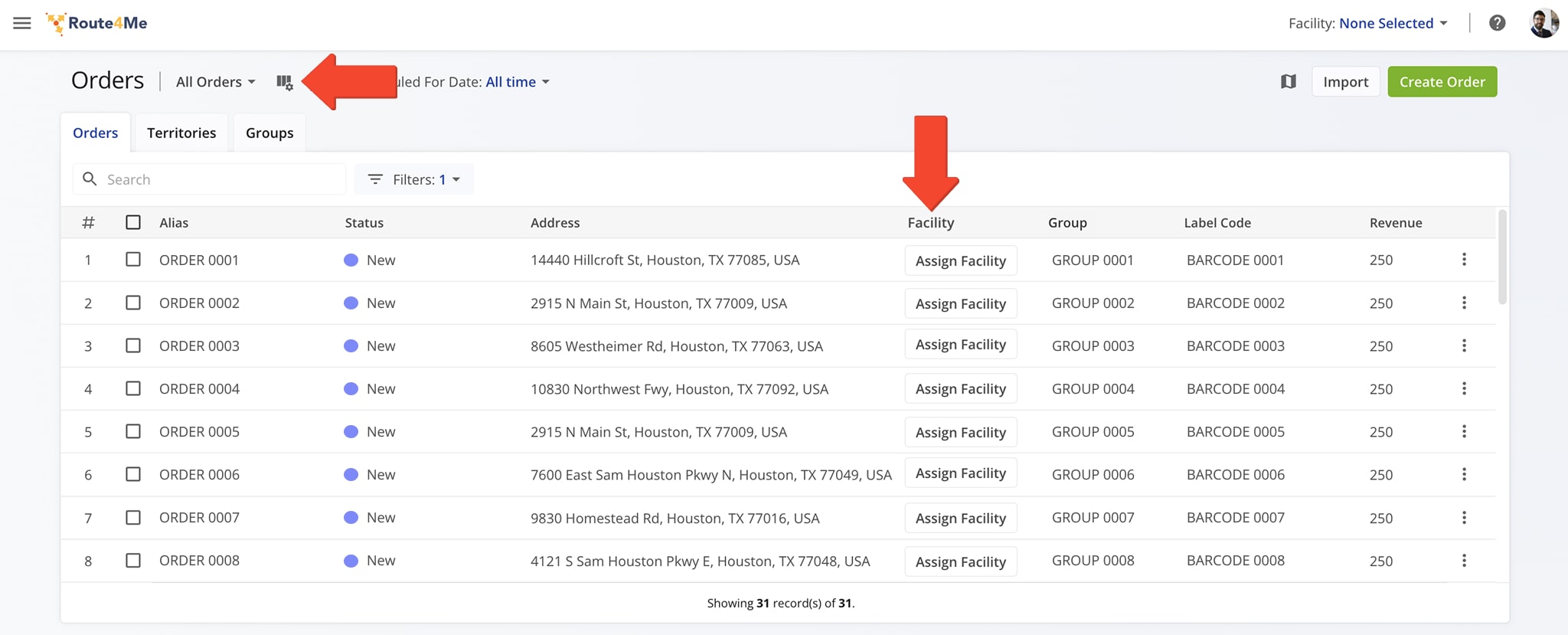Click the New status of ORDER 0004
The image size is (1568, 635).
[370, 388]
